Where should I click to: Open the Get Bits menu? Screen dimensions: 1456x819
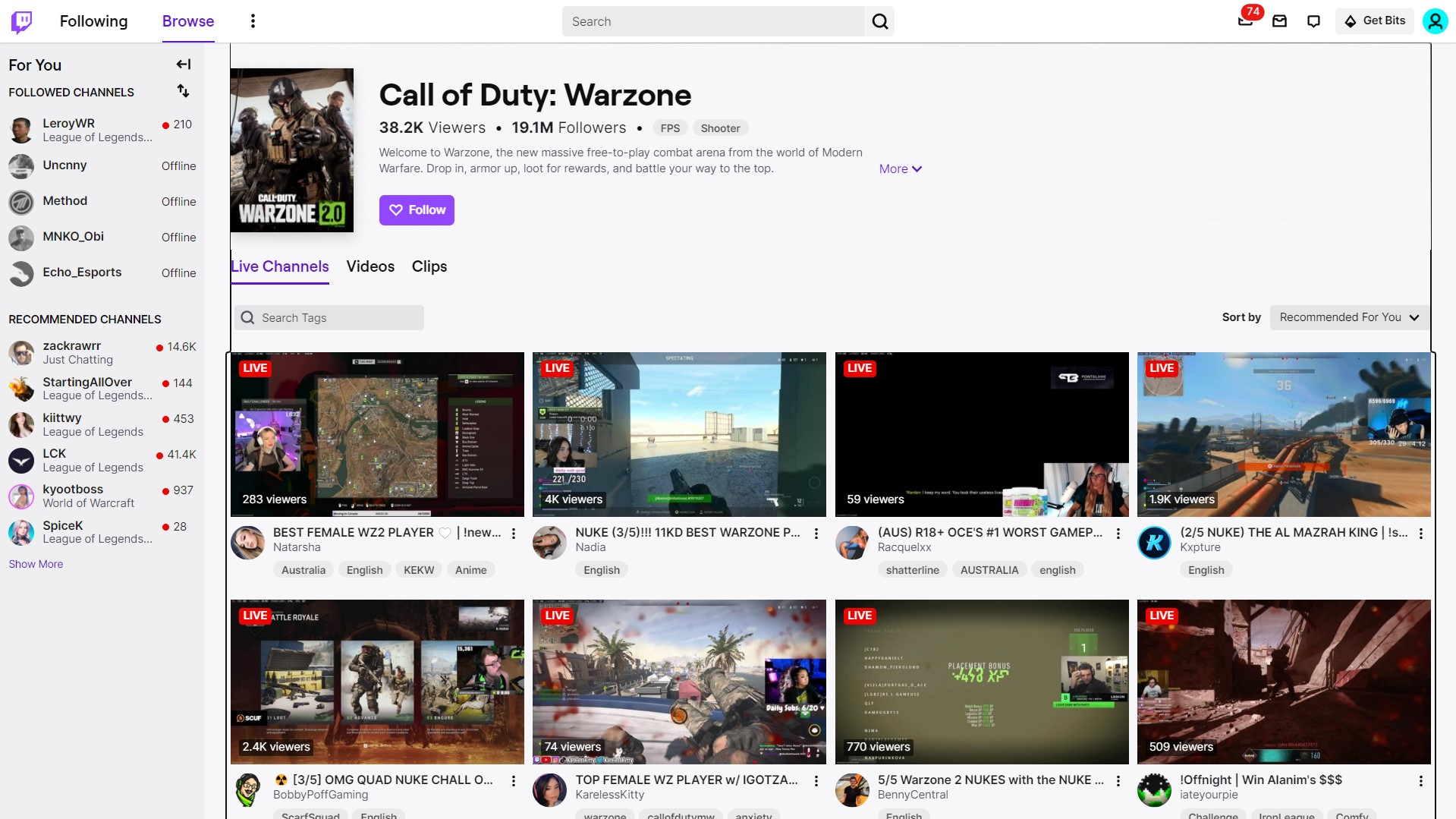[x=1374, y=20]
